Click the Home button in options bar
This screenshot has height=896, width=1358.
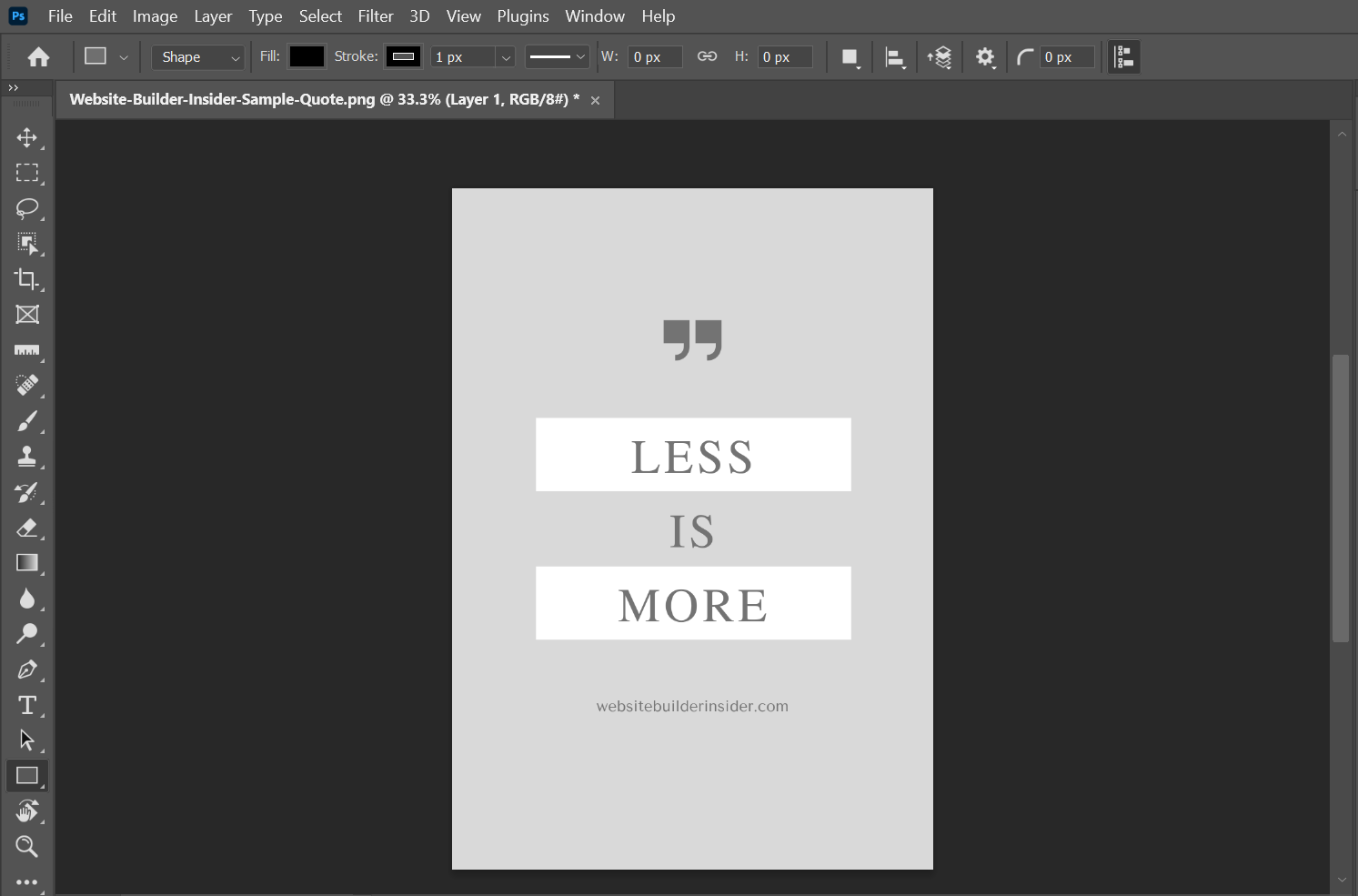pos(38,57)
